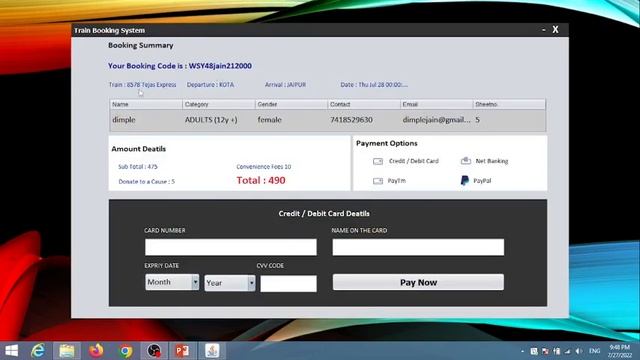Click the 'Convenience Fees 10' text
640x360 pixels.
point(264,167)
